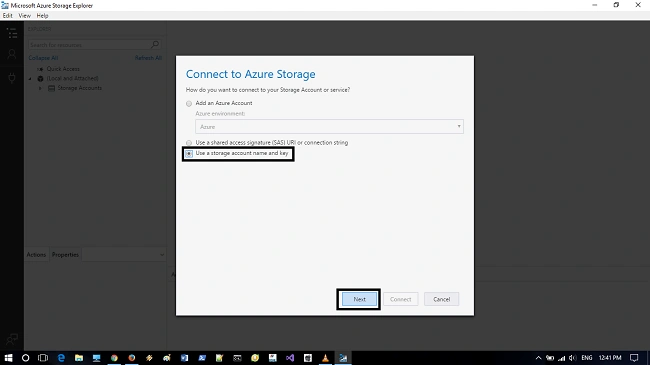
Task: Open the Help menu
Action: tap(42, 16)
